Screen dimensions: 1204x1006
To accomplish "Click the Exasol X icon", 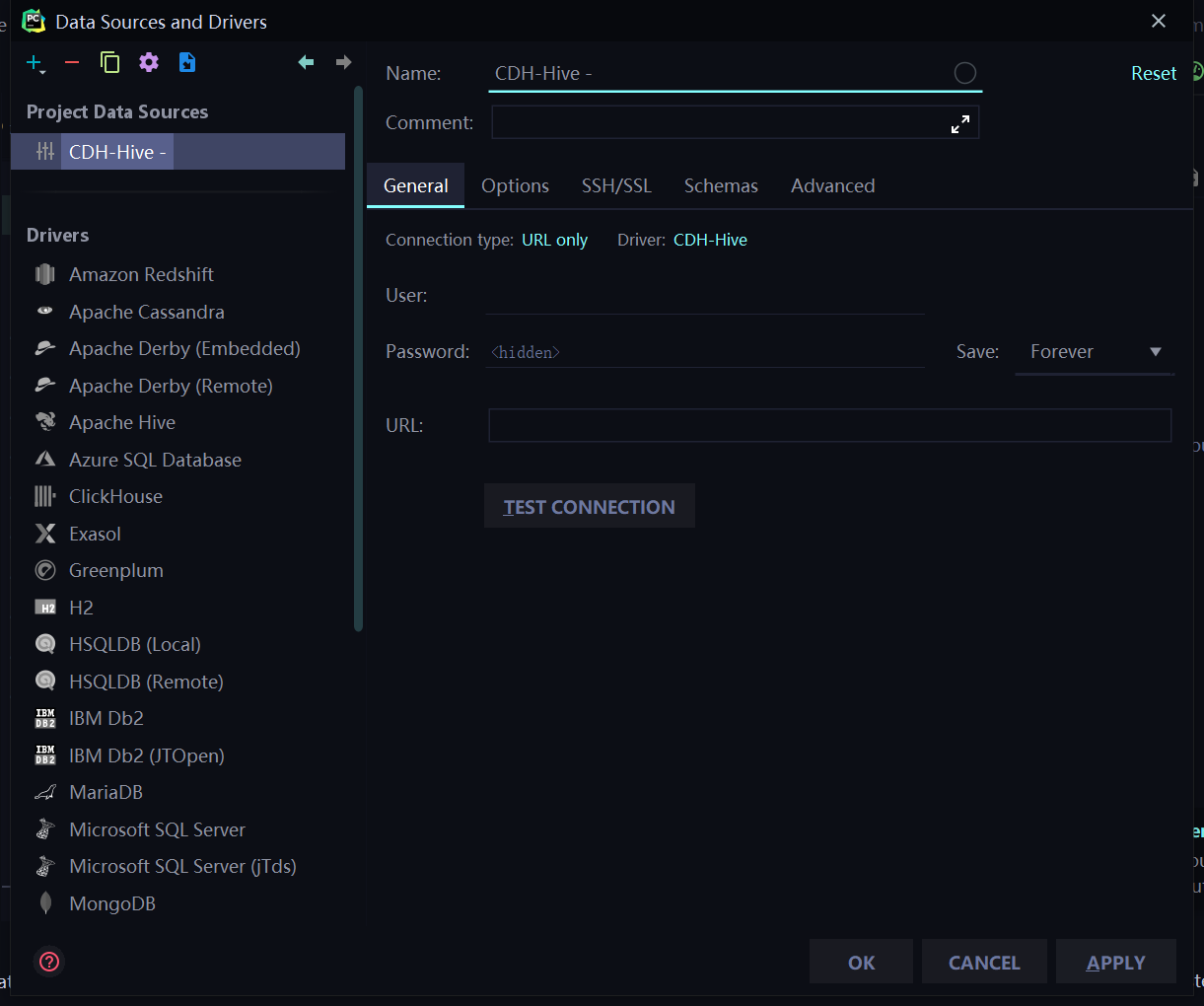I will click(x=45, y=534).
